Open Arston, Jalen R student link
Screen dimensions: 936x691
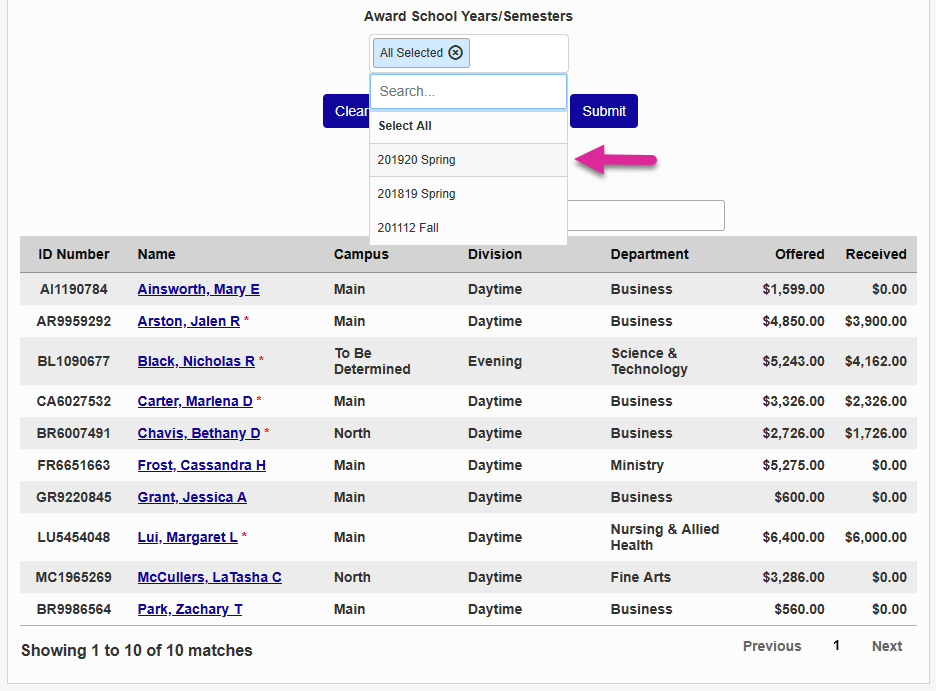point(189,321)
